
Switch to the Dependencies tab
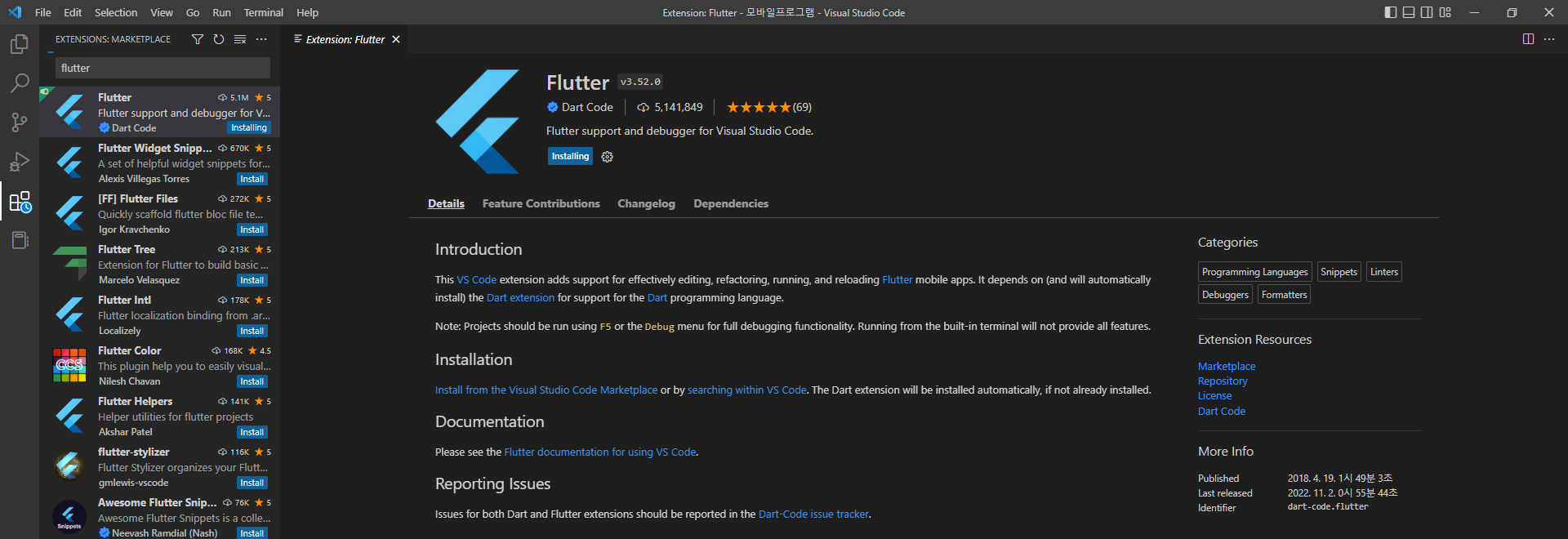tap(731, 203)
